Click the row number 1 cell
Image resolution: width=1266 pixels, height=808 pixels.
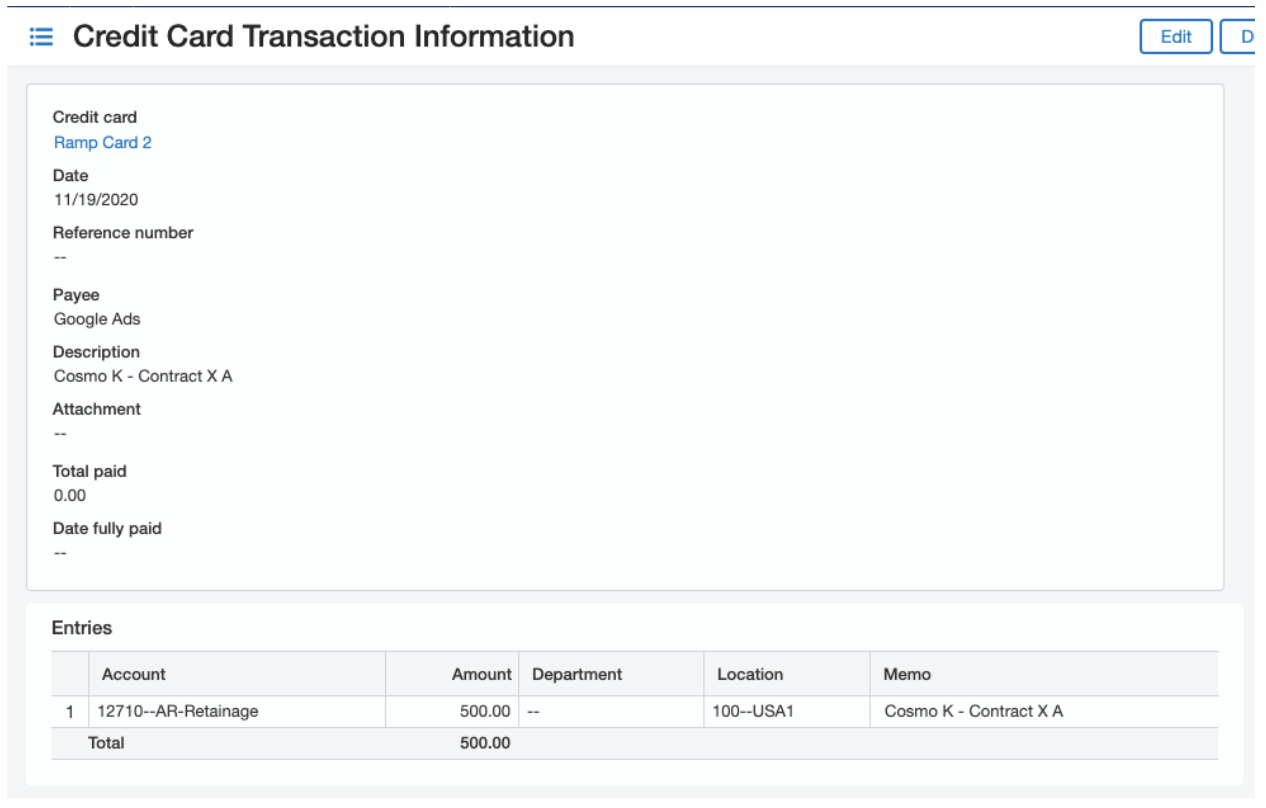tap(70, 712)
